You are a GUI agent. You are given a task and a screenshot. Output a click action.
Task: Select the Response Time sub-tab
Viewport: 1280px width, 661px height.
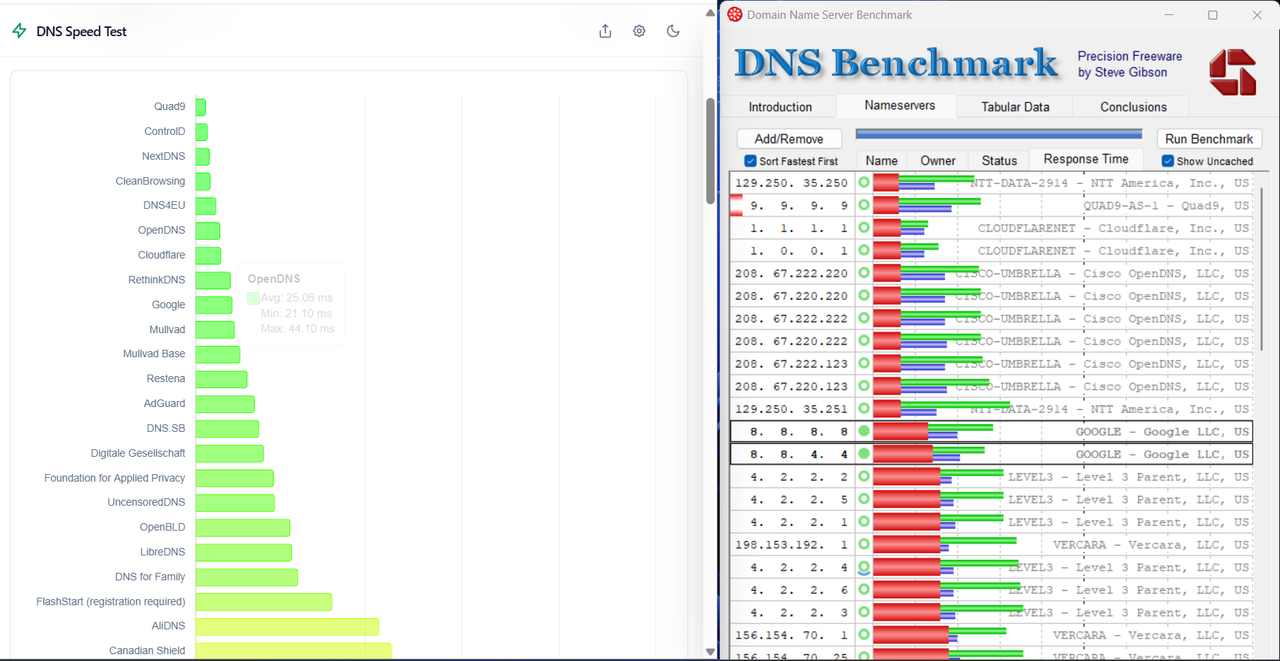point(1086,159)
